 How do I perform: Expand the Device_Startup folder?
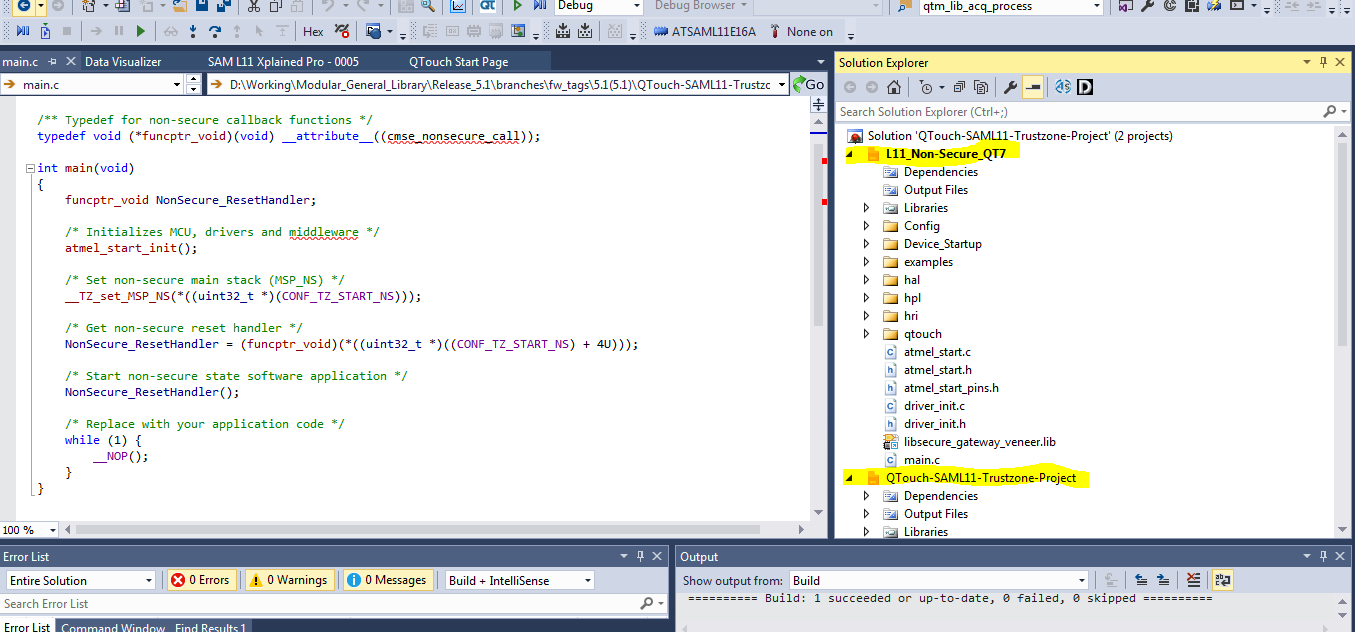[866, 244]
